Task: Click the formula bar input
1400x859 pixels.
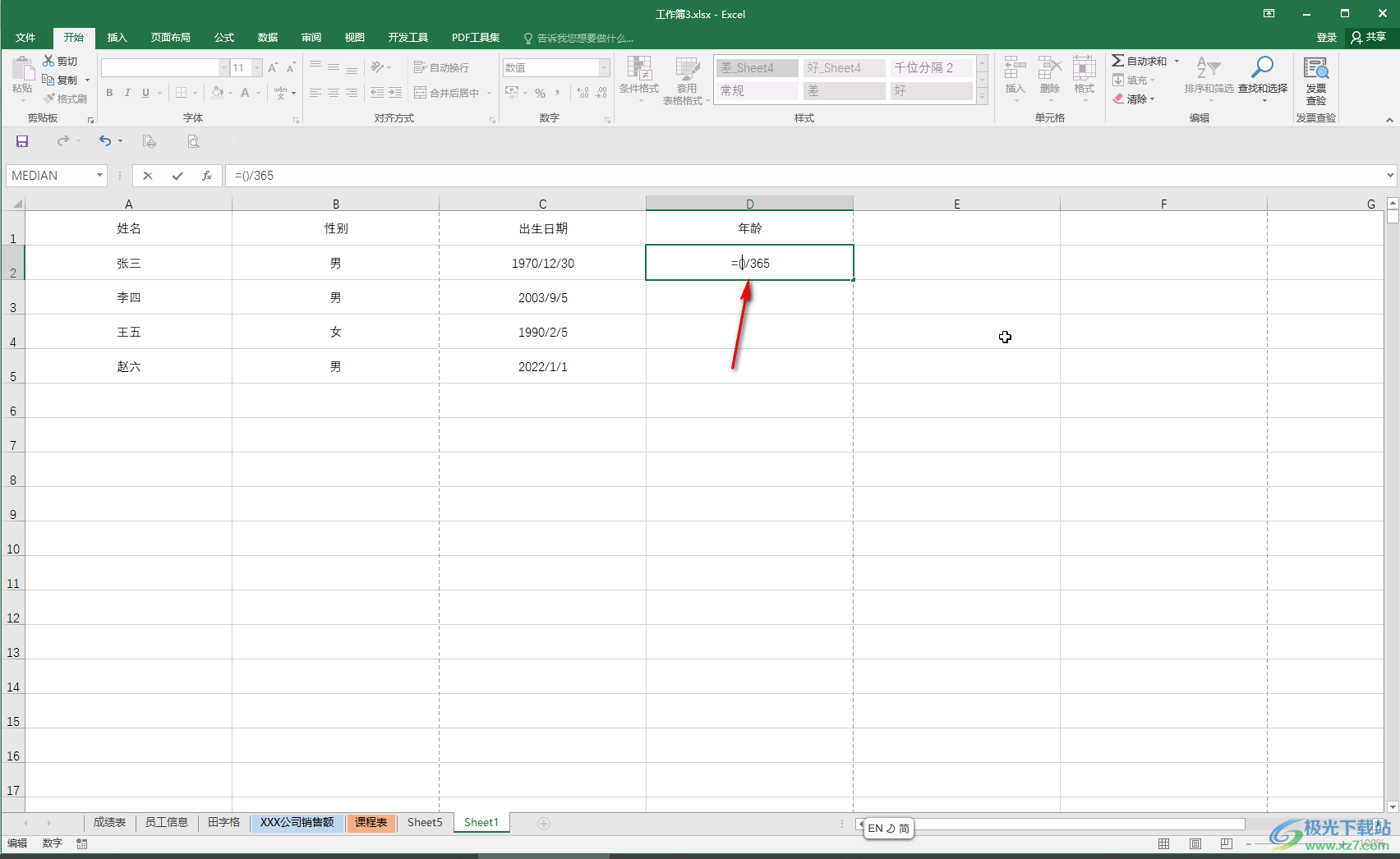Action: pos(805,176)
